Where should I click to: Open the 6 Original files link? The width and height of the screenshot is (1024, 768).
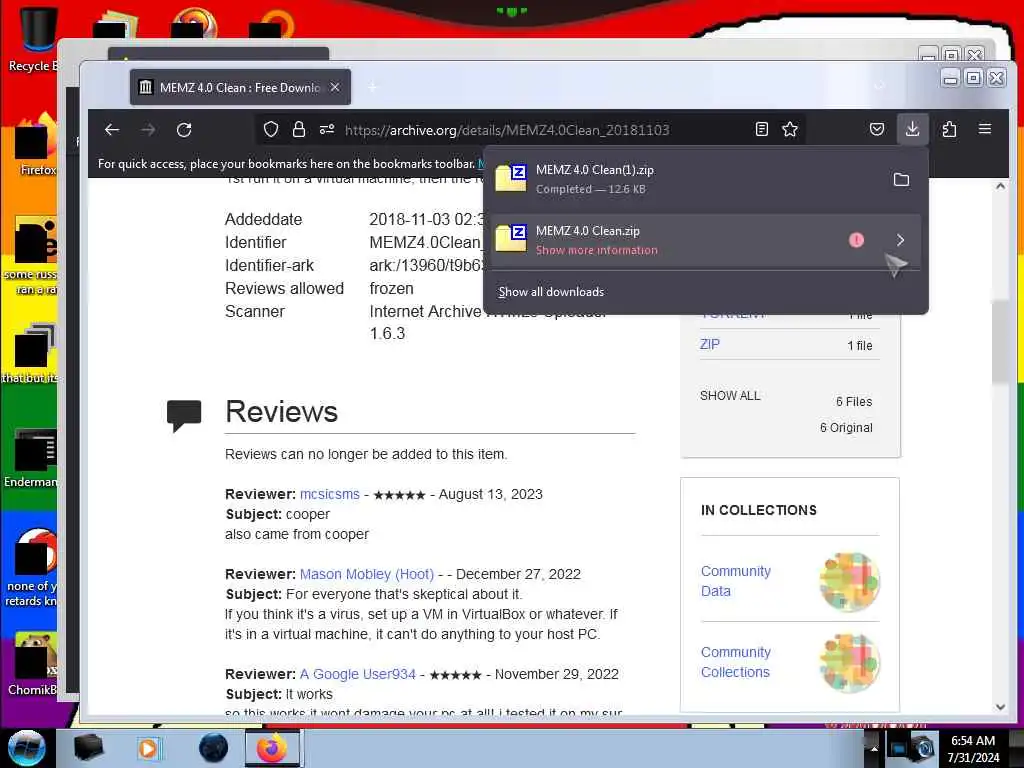pos(846,428)
